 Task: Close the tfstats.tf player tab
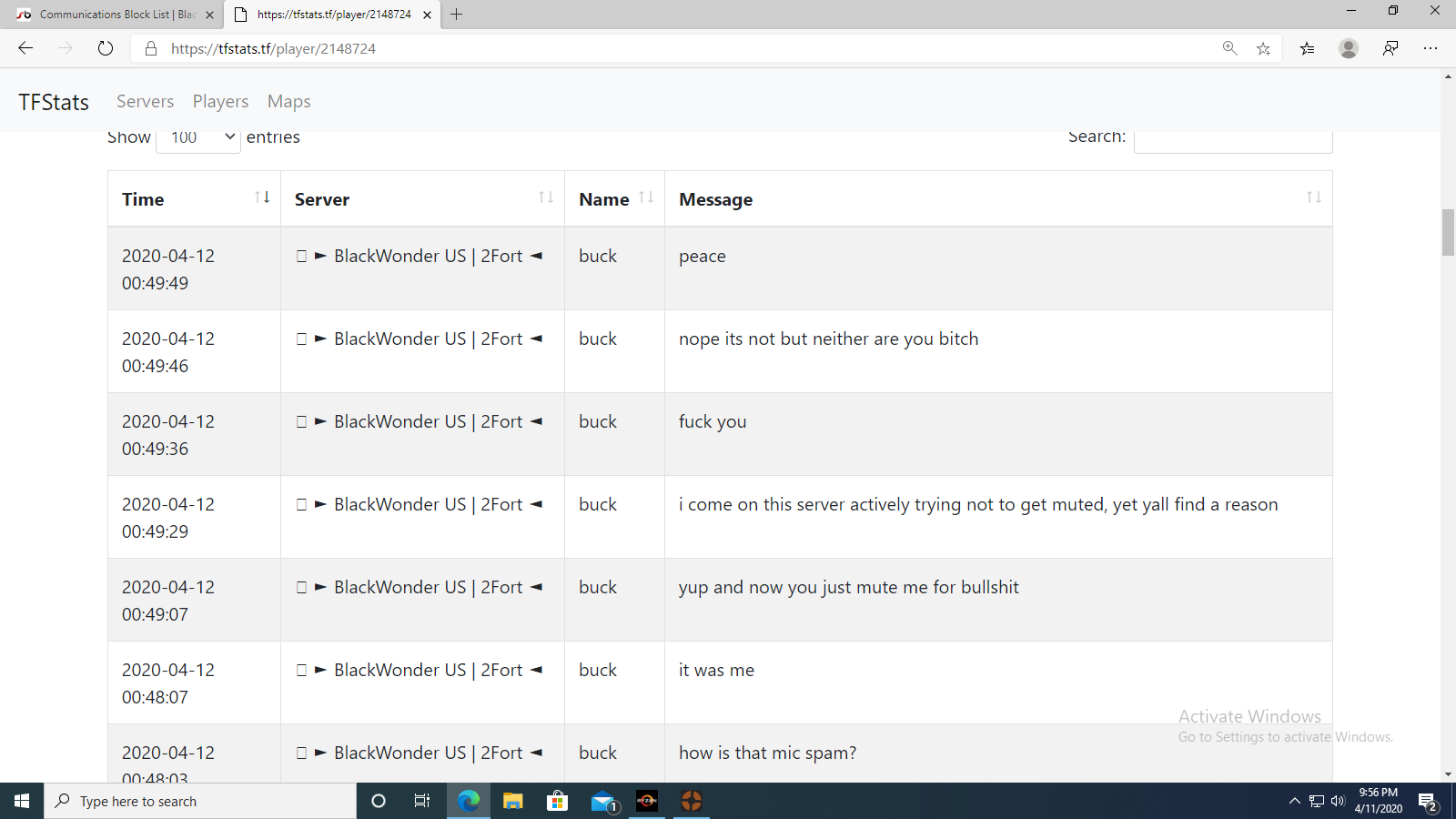tap(427, 15)
